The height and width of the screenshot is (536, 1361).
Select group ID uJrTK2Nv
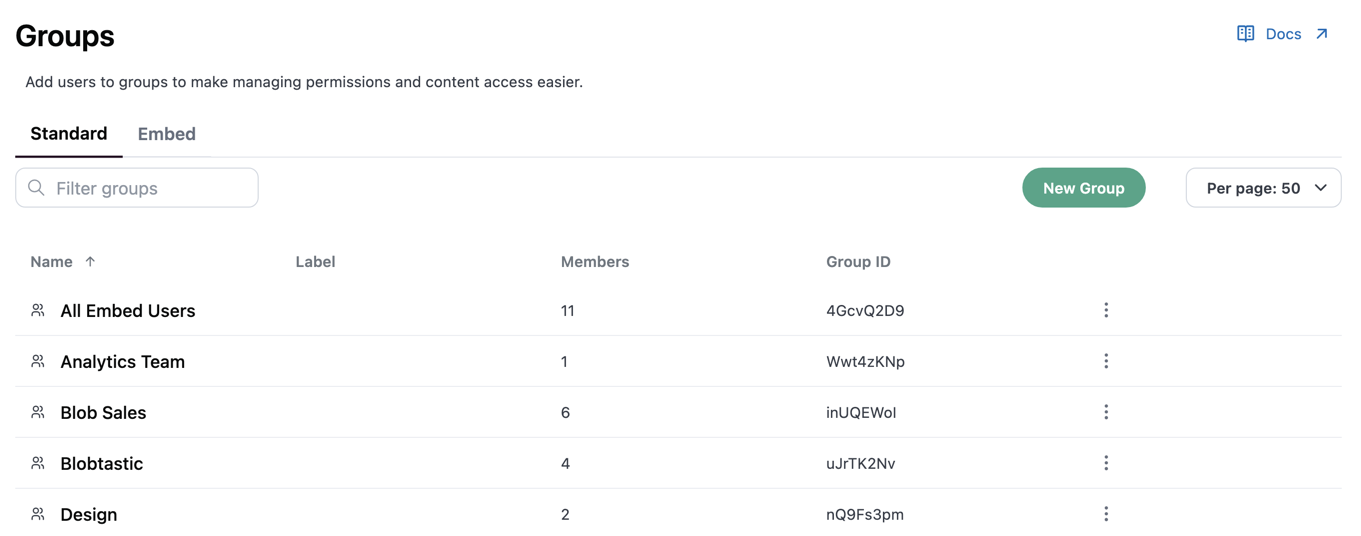(861, 463)
